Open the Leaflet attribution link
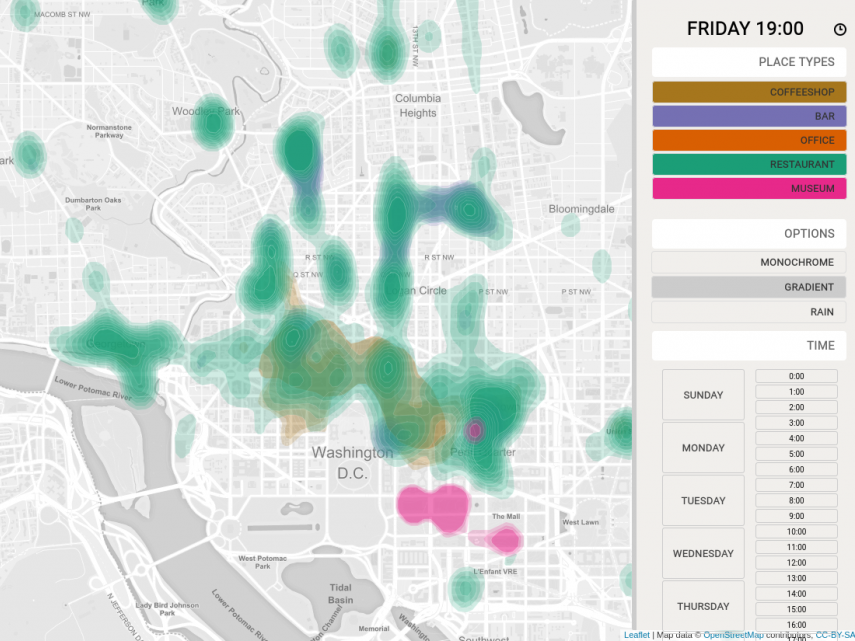The image size is (855, 641). [x=636, y=635]
